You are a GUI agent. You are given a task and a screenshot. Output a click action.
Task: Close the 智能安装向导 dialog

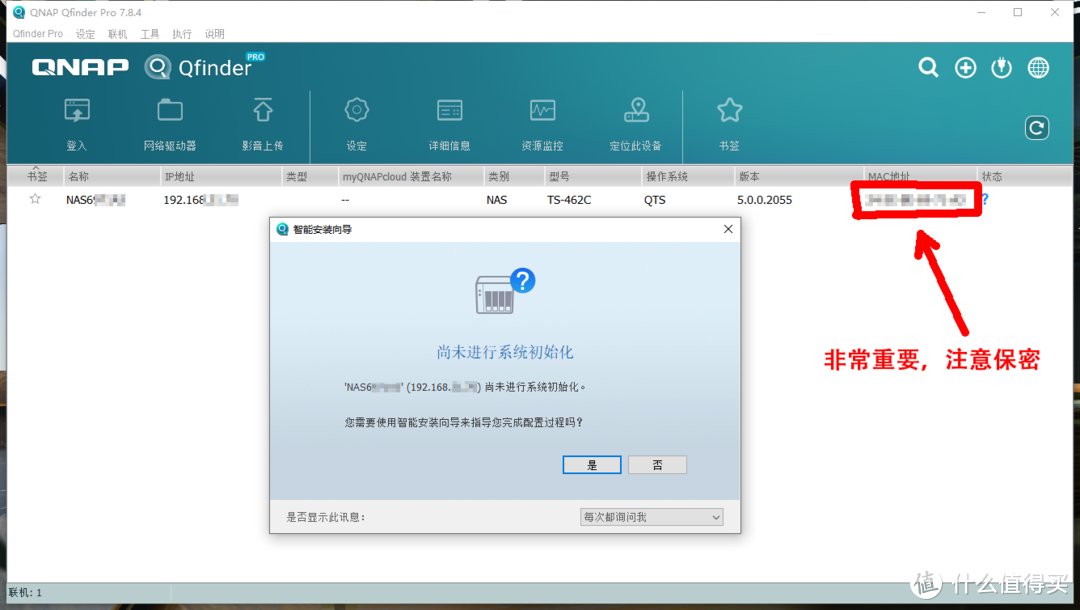tap(728, 229)
